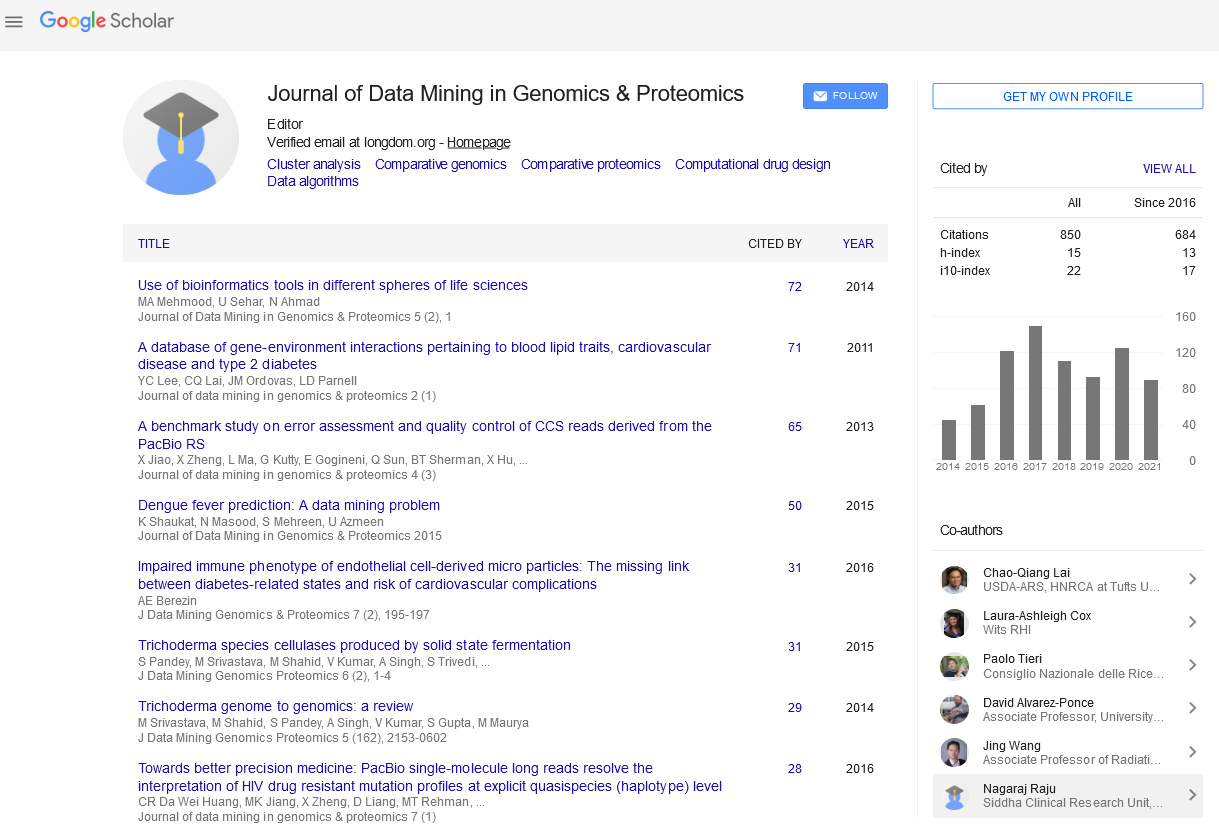Click David Alvarez-Ponce's avatar photo
The height and width of the screenshot is (826, 1219).
[x=954, y=710]
